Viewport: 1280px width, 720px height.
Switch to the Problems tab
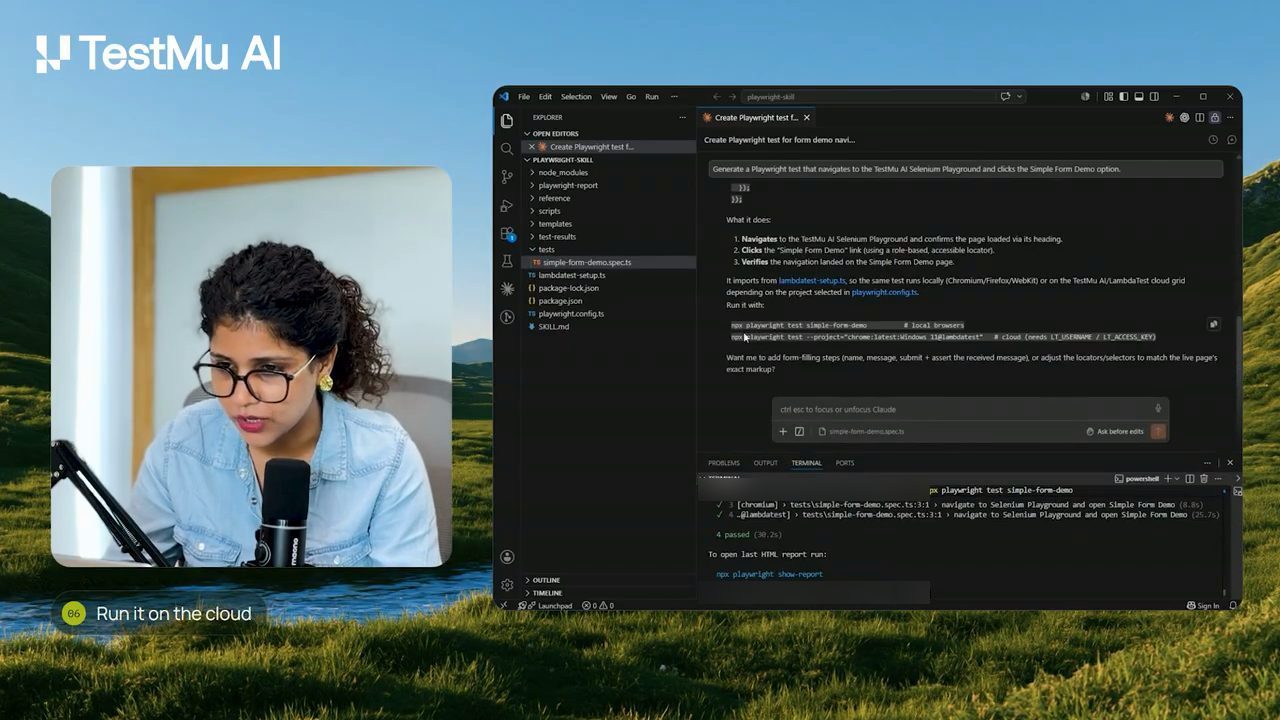click(x=724, y=463)
